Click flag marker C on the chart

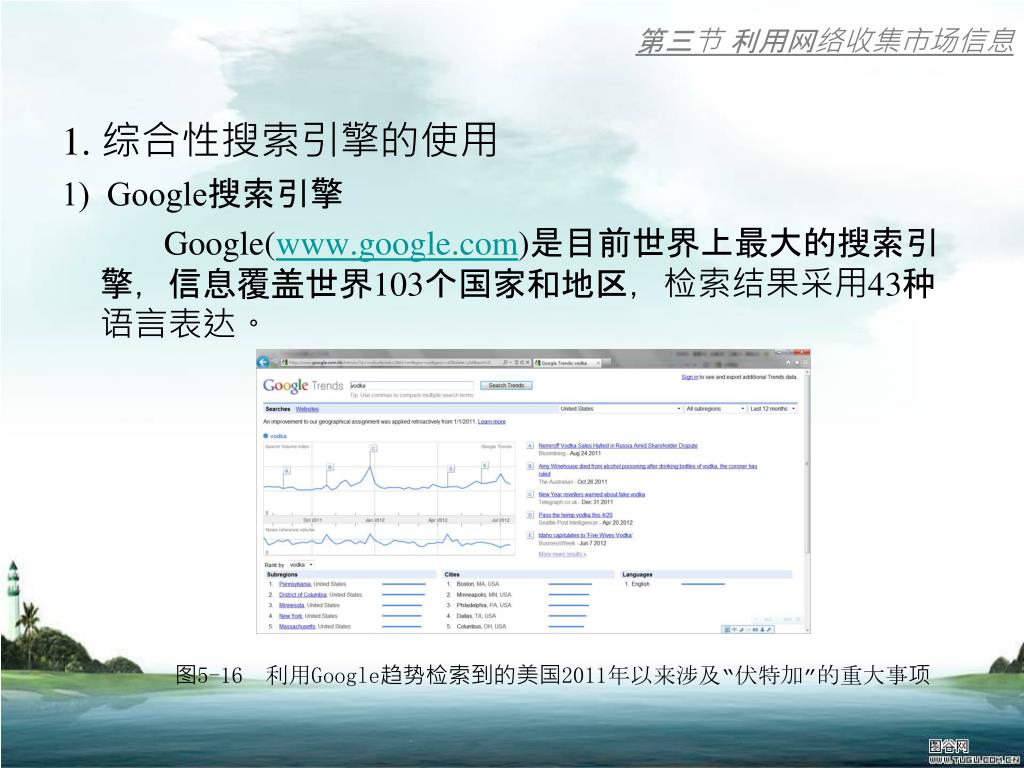coord(374,448)
